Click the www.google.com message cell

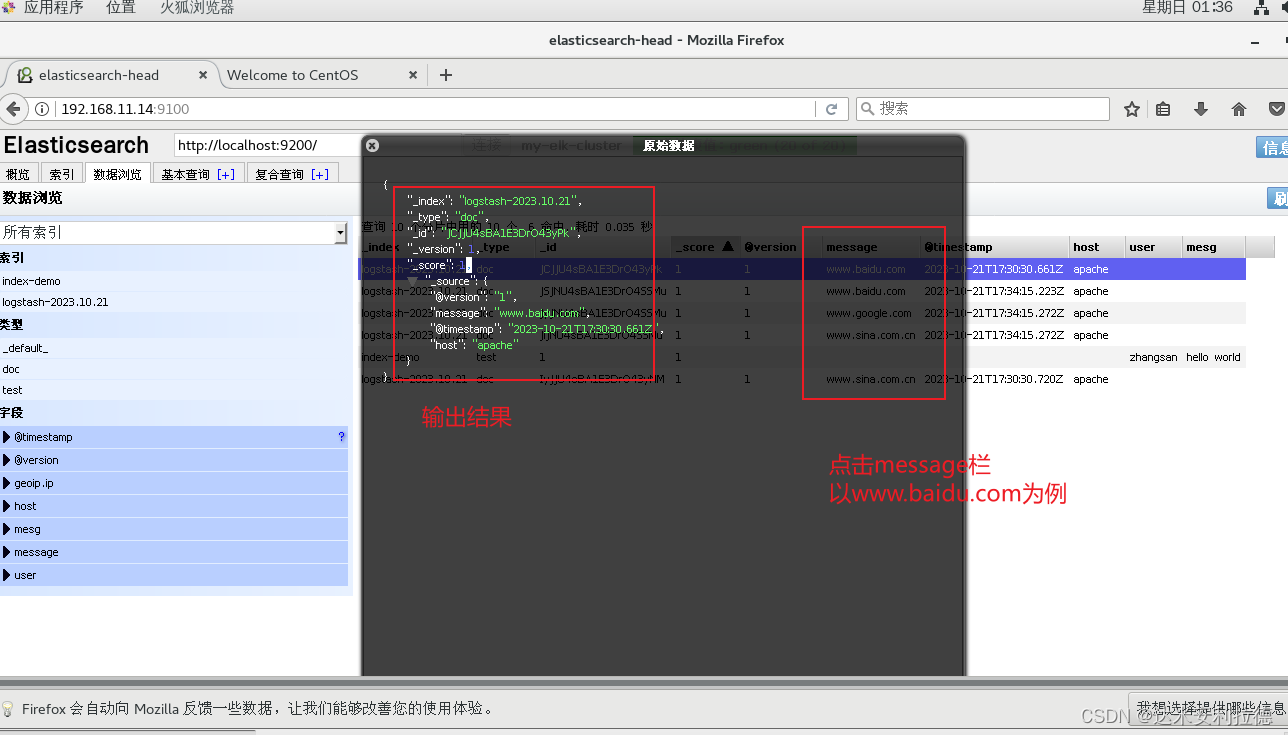(x=868, y=313)
